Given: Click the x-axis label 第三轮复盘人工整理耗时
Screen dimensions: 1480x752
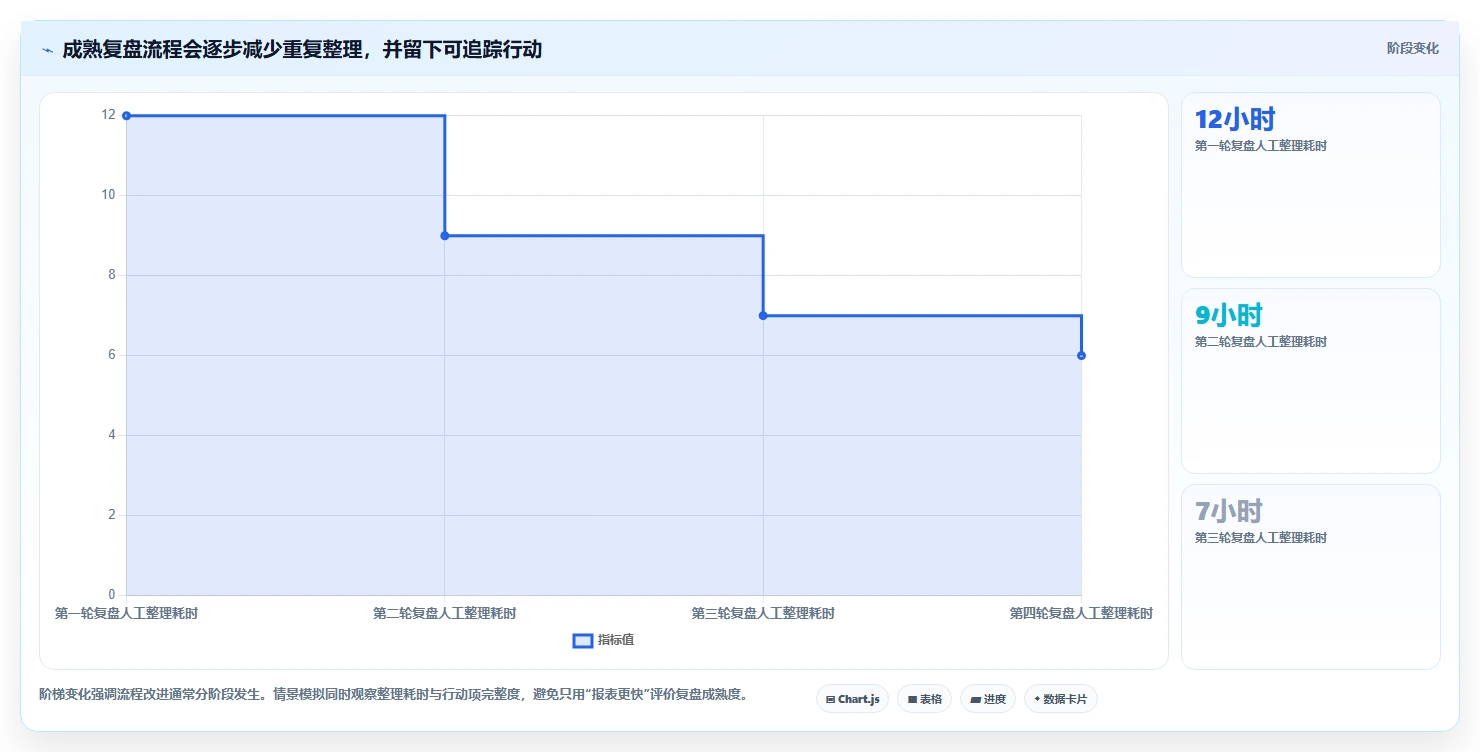Looking at the screenshot, I should point(763,613).
